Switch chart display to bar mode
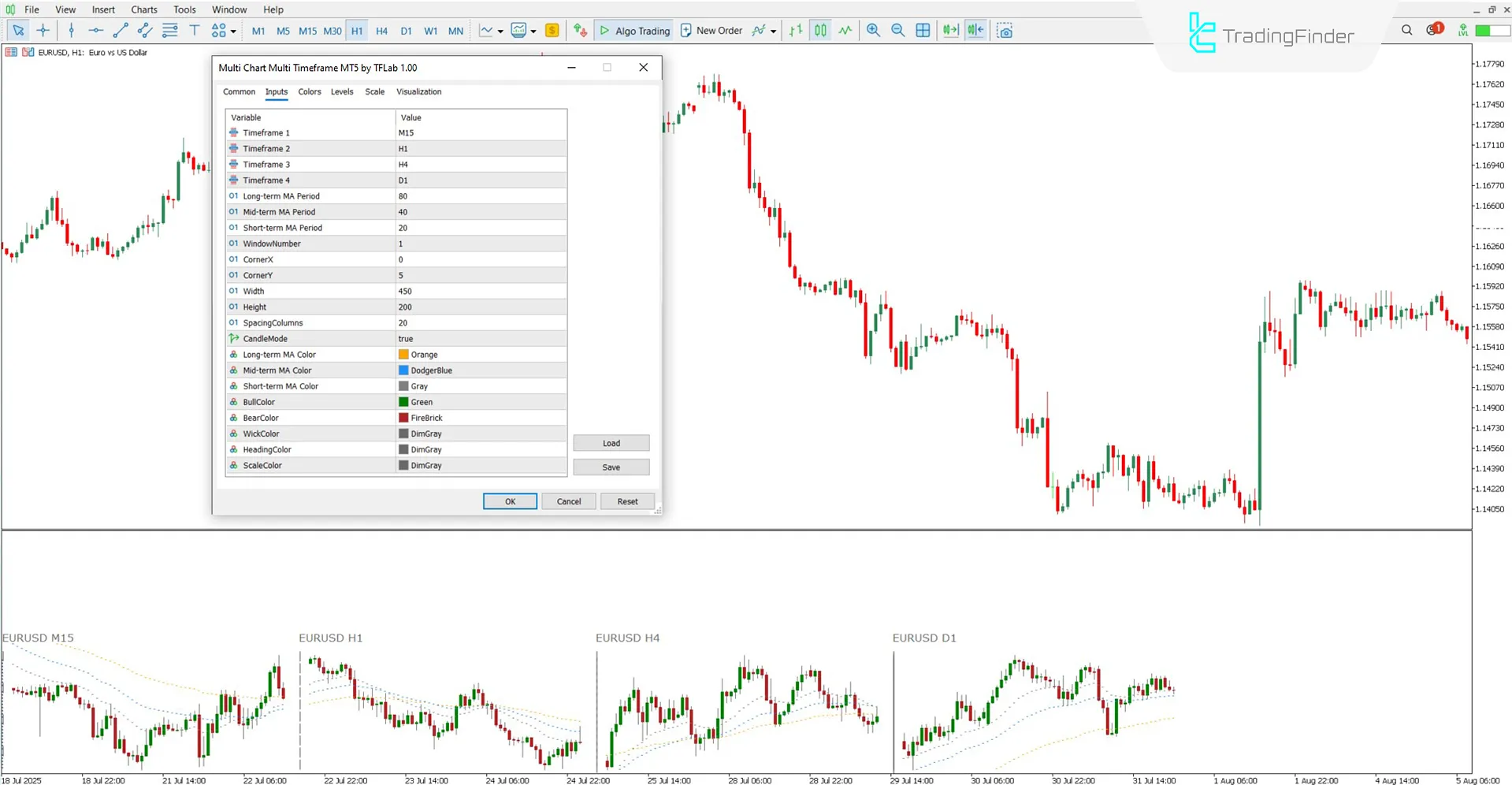Screen dimensions: 1512x785 (x=795, y=30)
